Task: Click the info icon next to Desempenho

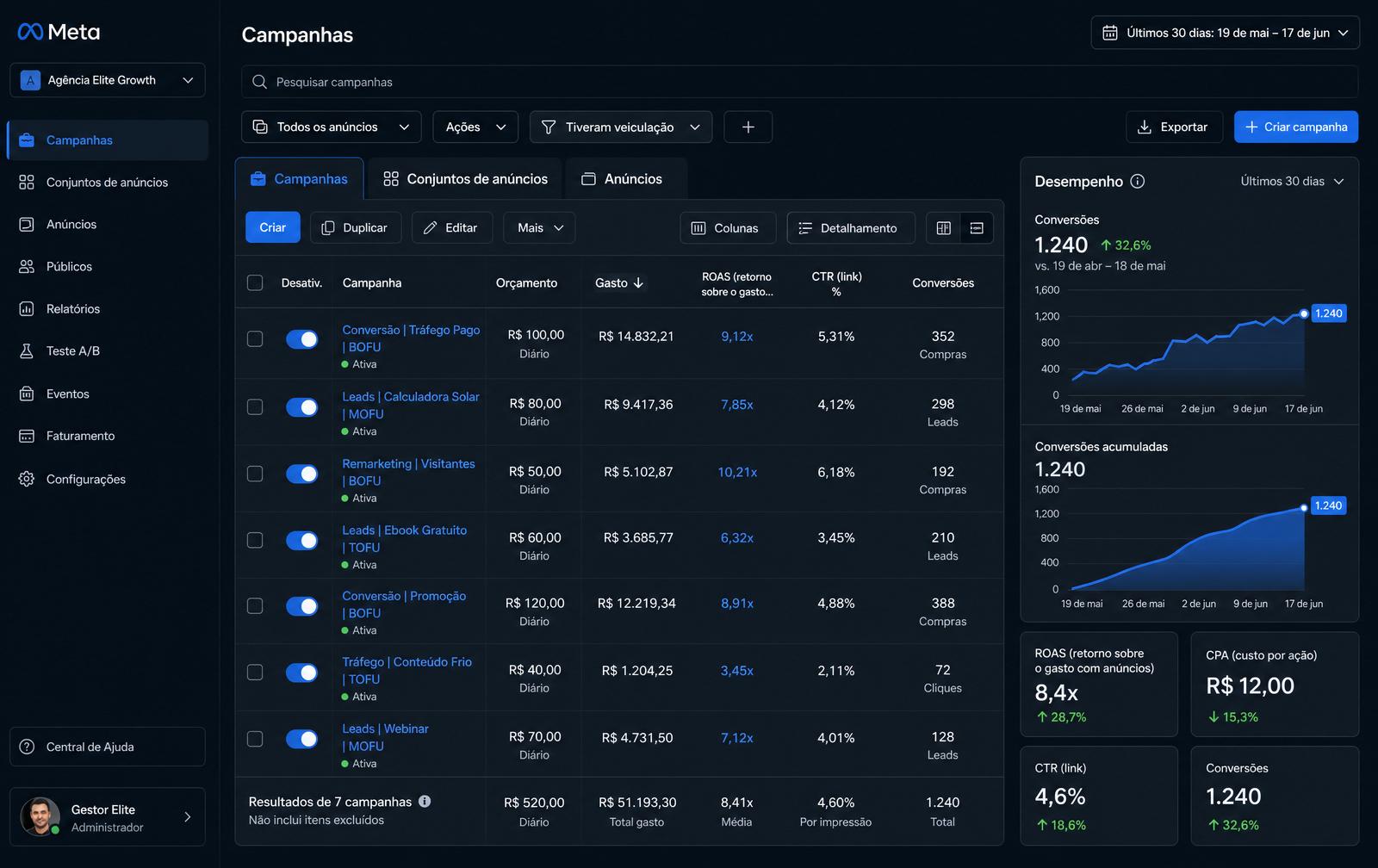Action: [x=1137, y=181]
